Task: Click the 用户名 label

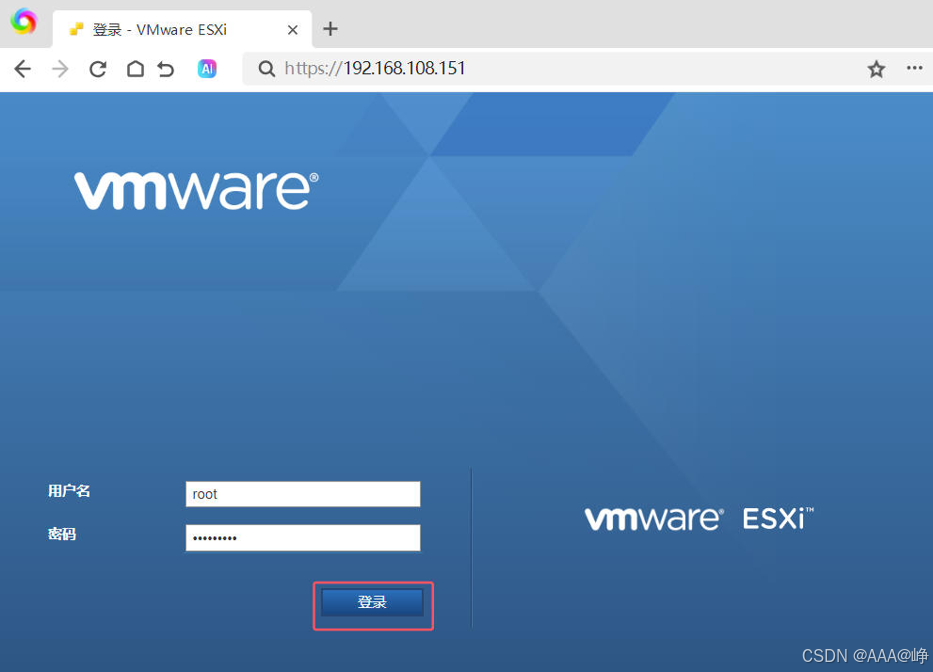Action: pos(69,491)
